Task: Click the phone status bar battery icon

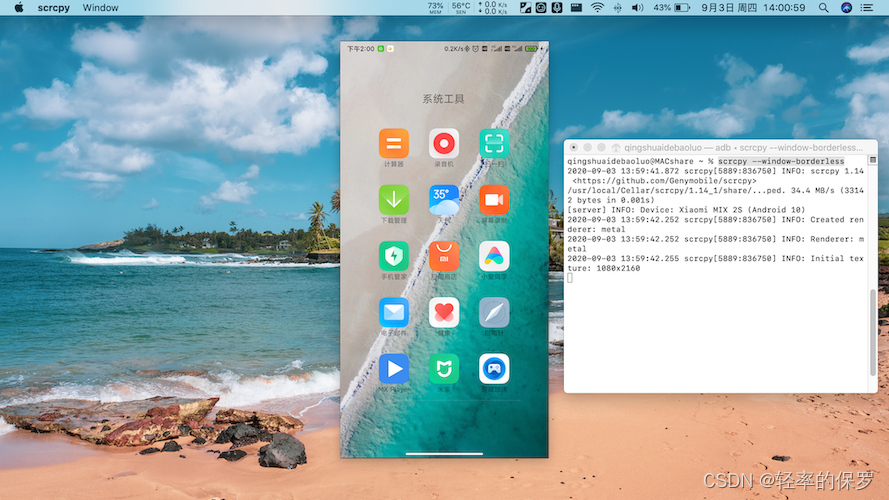Action: 531,49
